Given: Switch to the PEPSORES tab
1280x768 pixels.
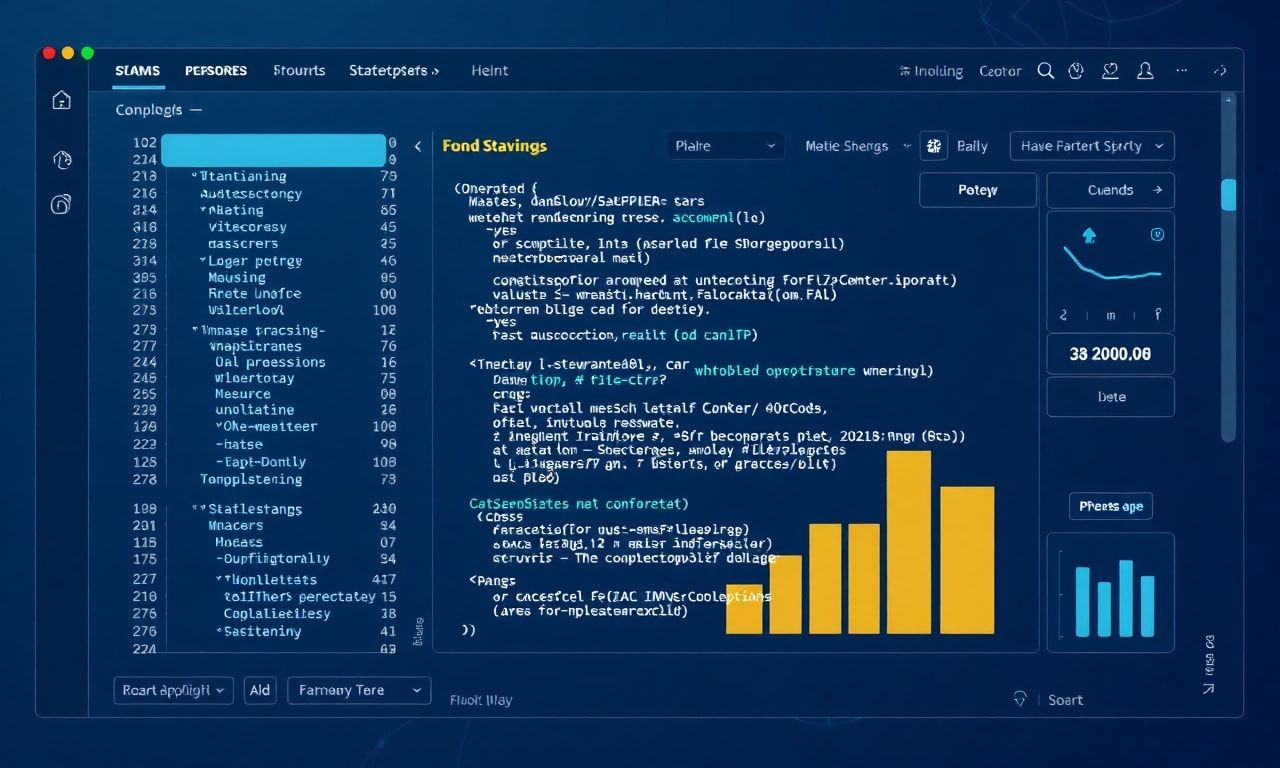Looking at the screenshot, I should pyautogui.click(x=216, y=71).
